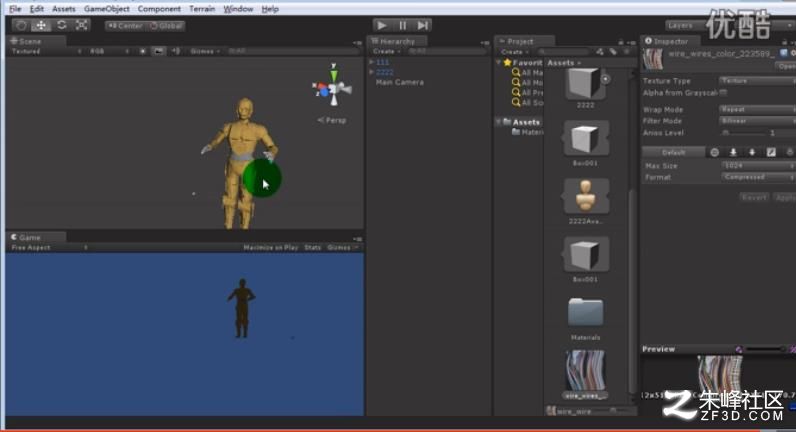Select the Web platform override icon

714,152
